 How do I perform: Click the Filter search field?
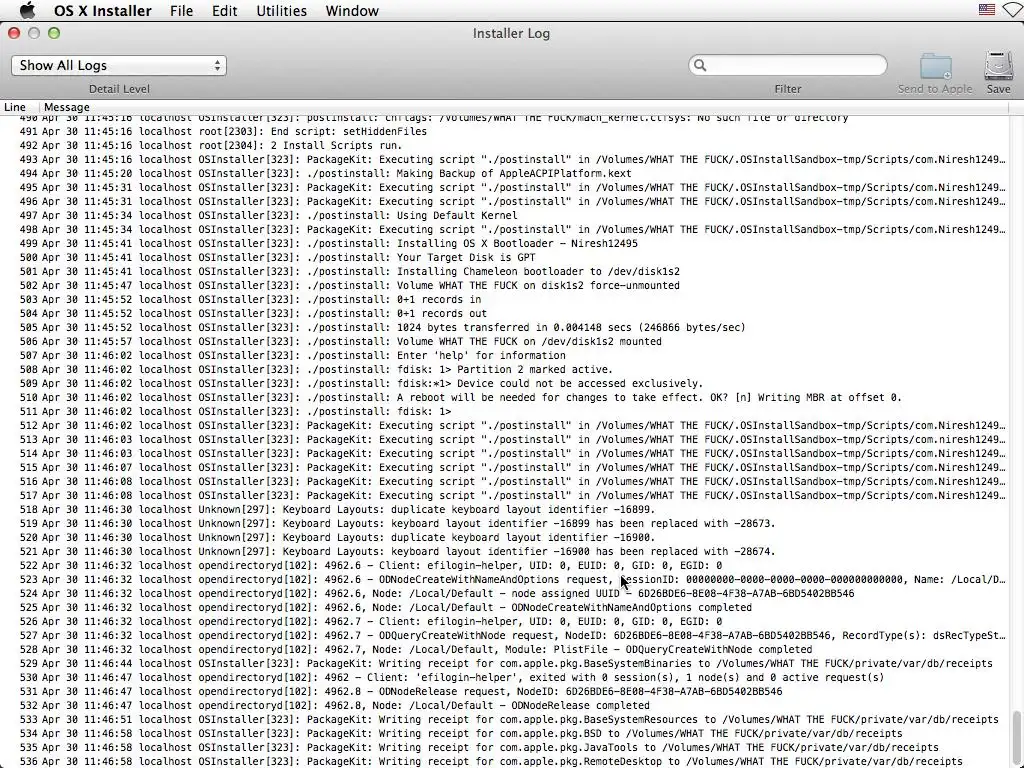(x=788, y=65)
